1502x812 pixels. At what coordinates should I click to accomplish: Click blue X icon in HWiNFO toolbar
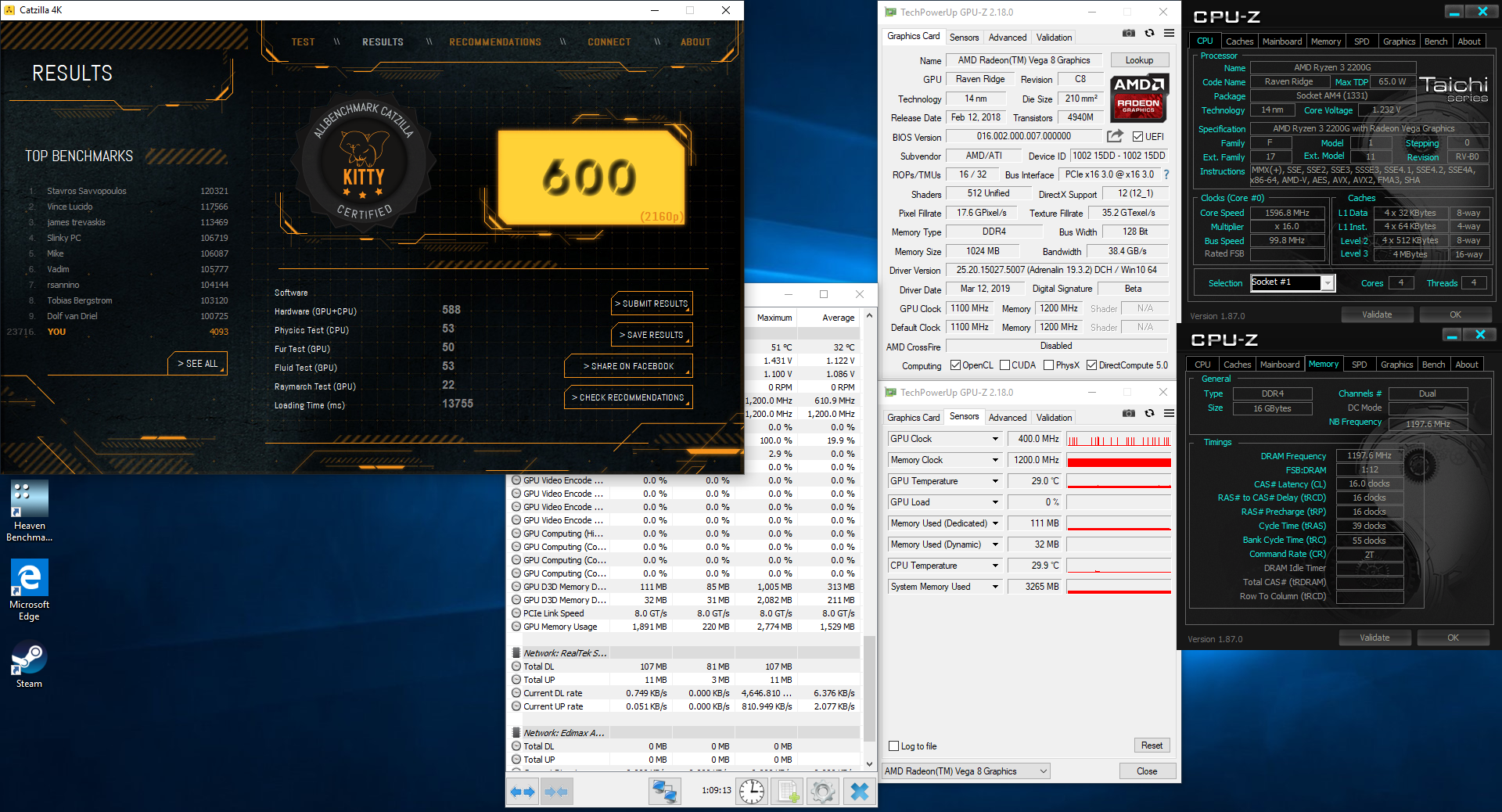click(859, 792)
